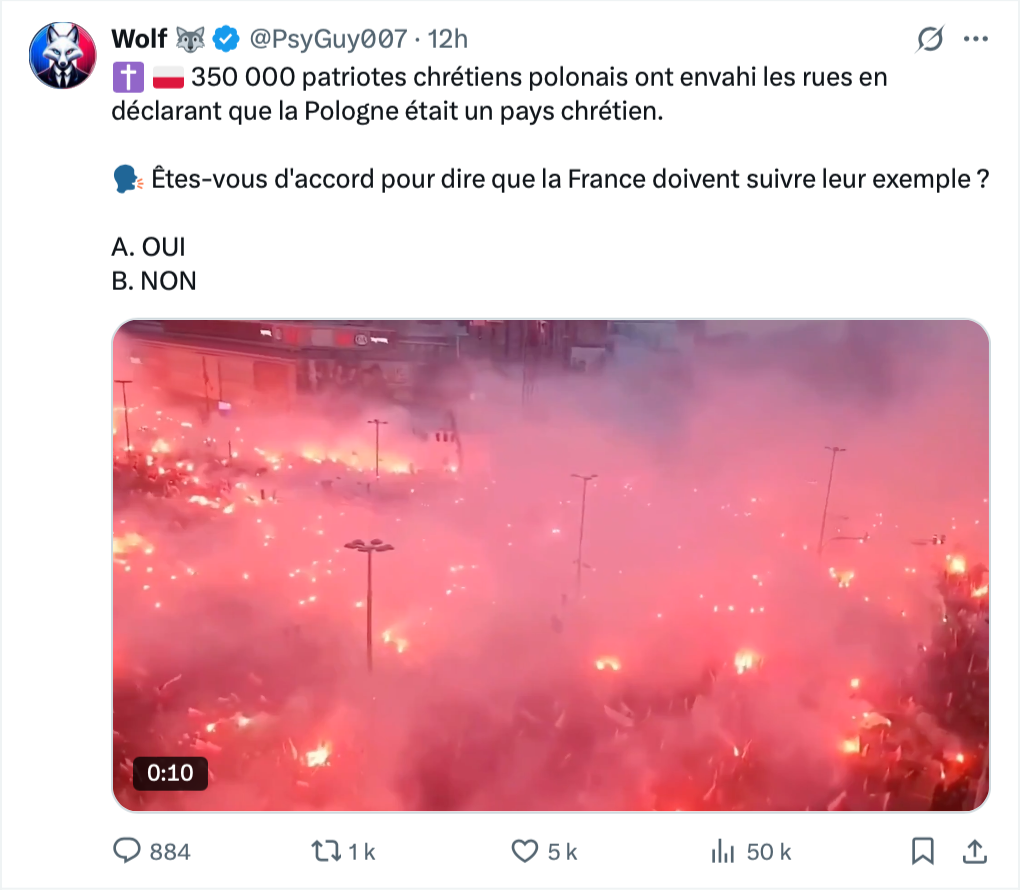Bookmark this post

(922, 851)
